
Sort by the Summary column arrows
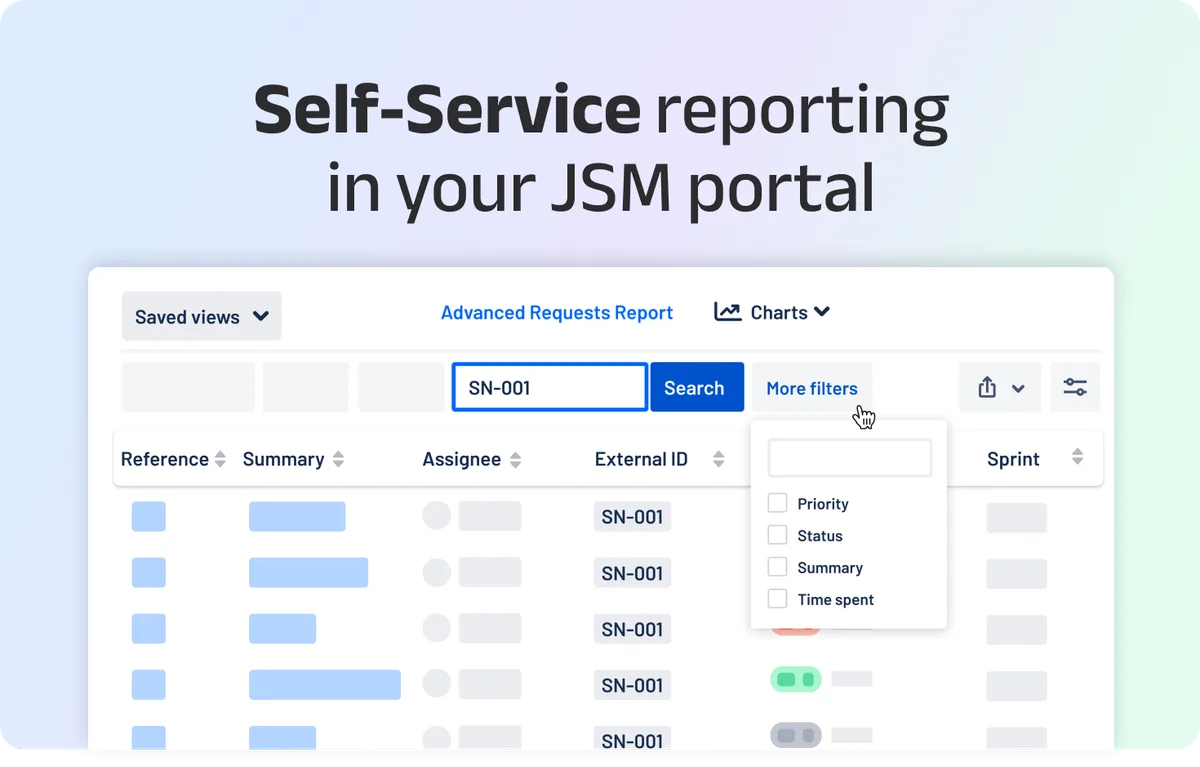coord(338,459)
